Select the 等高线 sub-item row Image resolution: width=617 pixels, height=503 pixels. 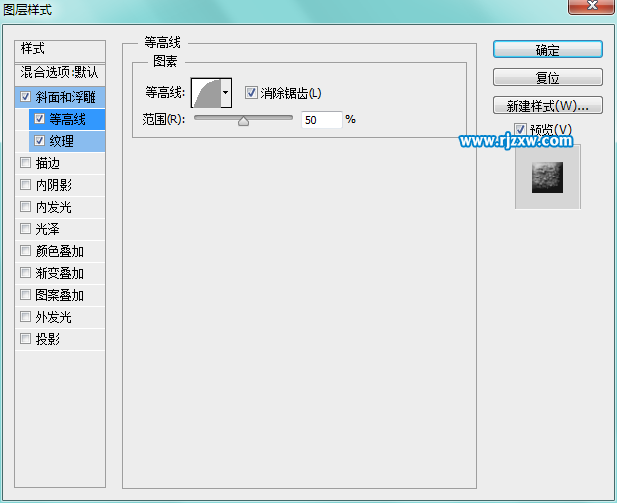pos(67,119)
